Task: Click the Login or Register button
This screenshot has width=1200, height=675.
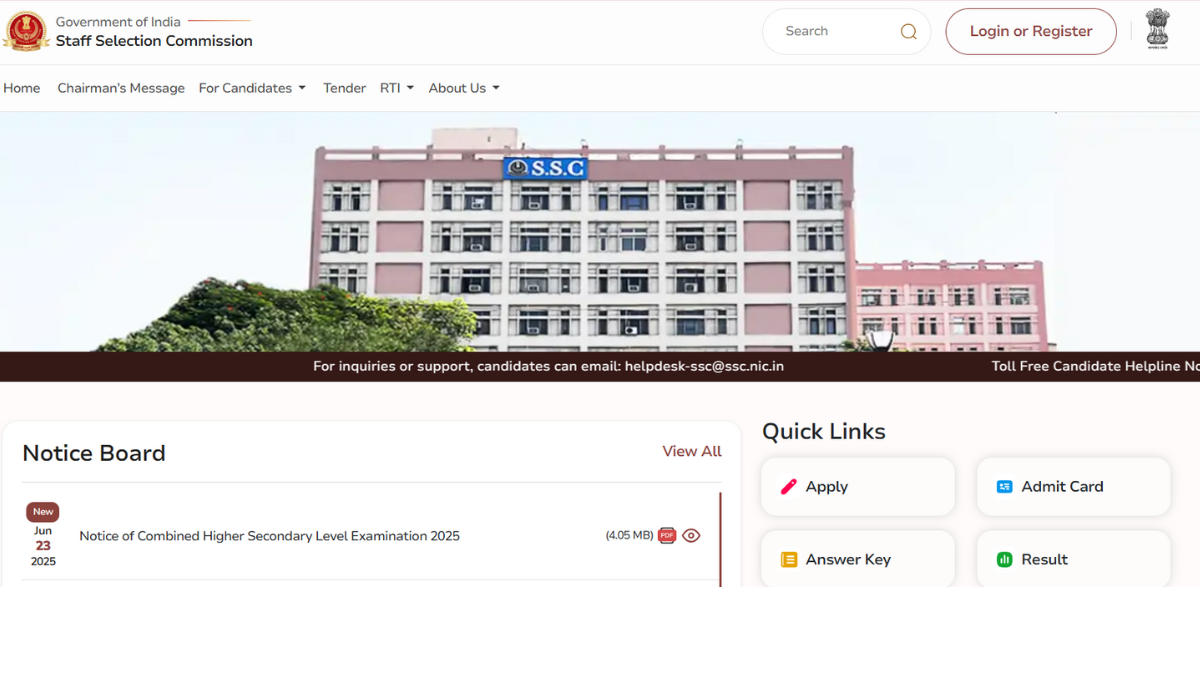Action: (x=1031, y=31)
